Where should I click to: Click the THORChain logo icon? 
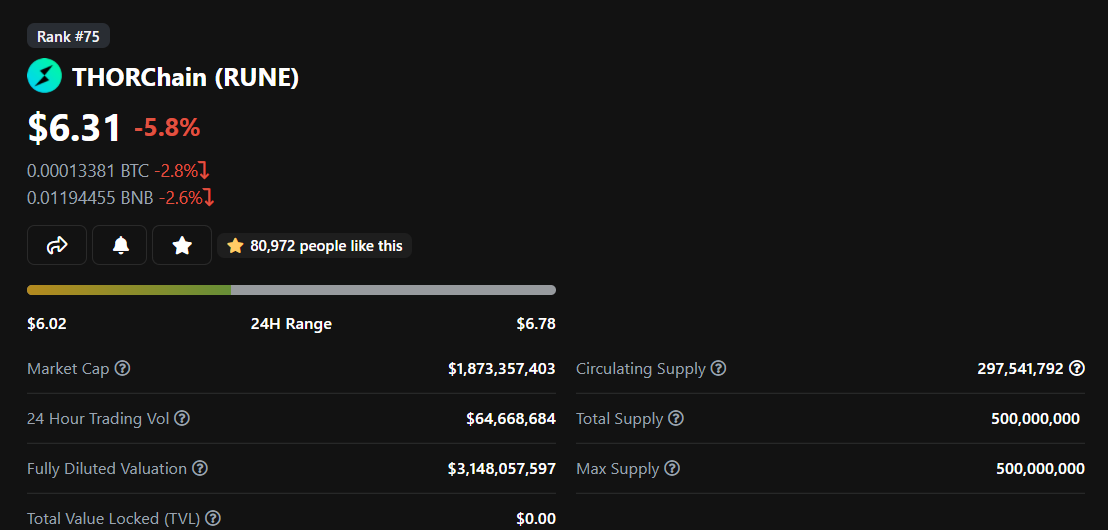pyautogui.click(x=45, y=76)
